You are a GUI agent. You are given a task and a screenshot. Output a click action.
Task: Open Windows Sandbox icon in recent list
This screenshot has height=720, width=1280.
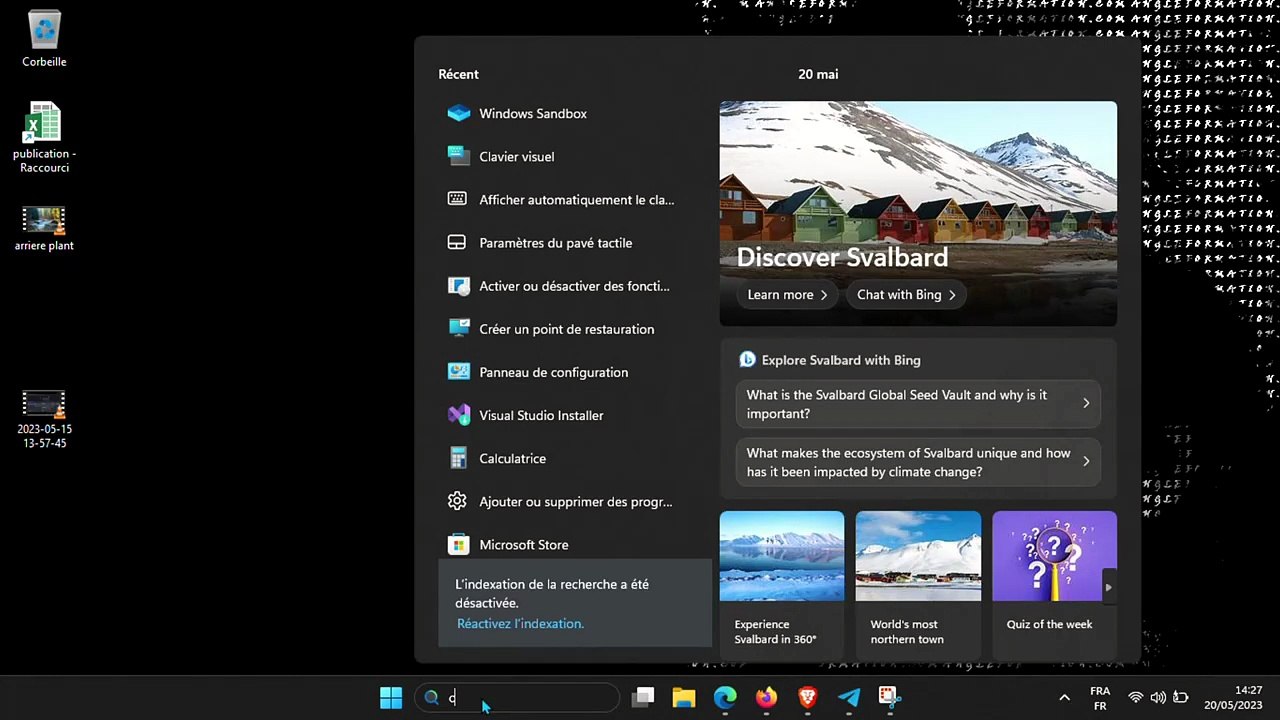click(x=459, y=113)
